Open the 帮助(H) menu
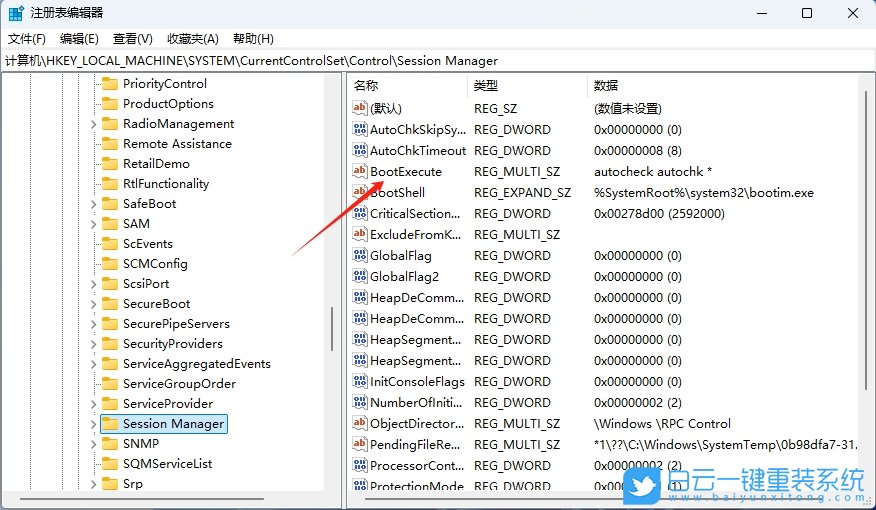This screenshot has width=876, height=510. [x=253, y=39]
